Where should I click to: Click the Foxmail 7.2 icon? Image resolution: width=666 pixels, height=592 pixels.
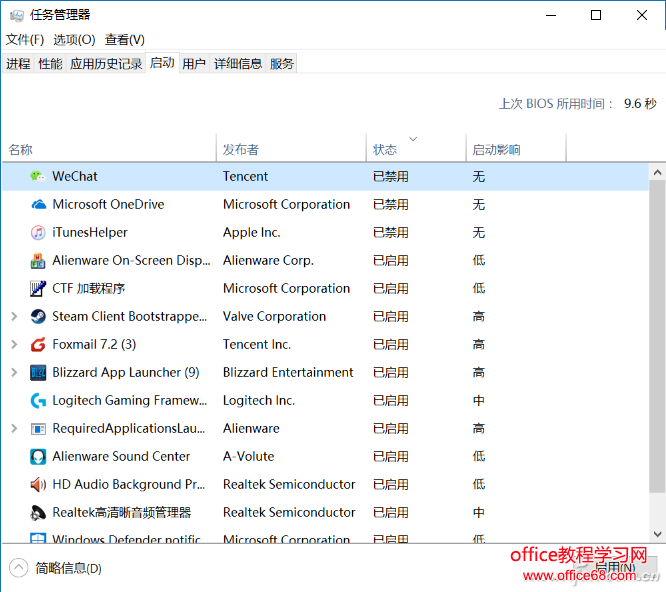click(x=38, y=344)
